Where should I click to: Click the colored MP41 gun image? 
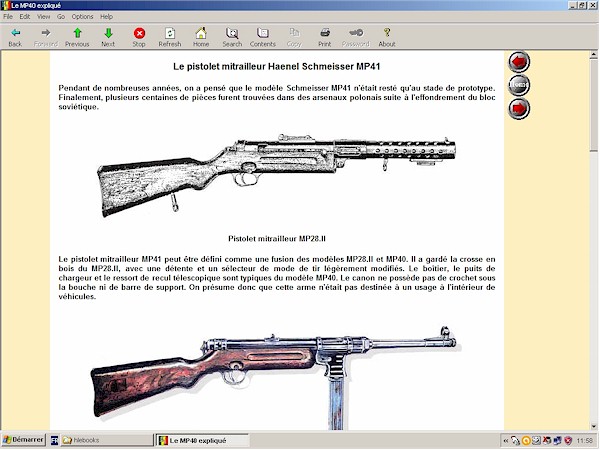[276, 378]
